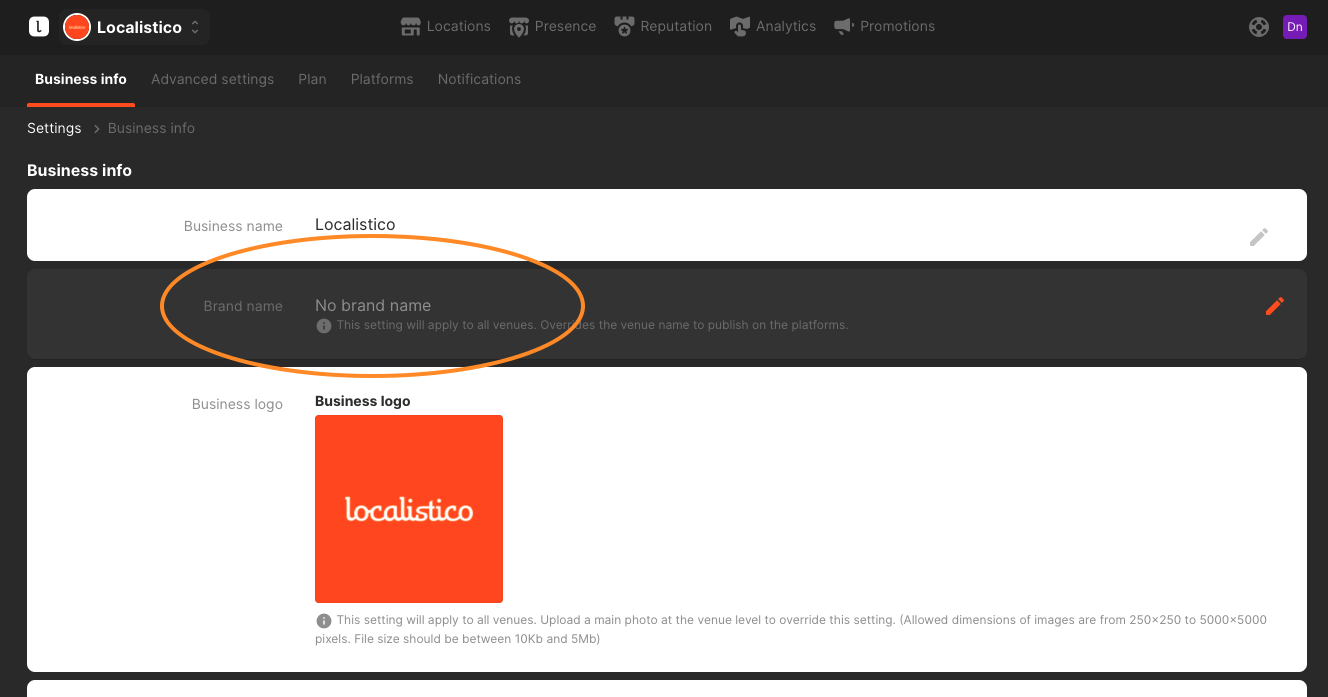Click the bold 'Business logo' heading
Viewport: 1328px width, 697px height.
pyautogui.click(x=362, y=401)
